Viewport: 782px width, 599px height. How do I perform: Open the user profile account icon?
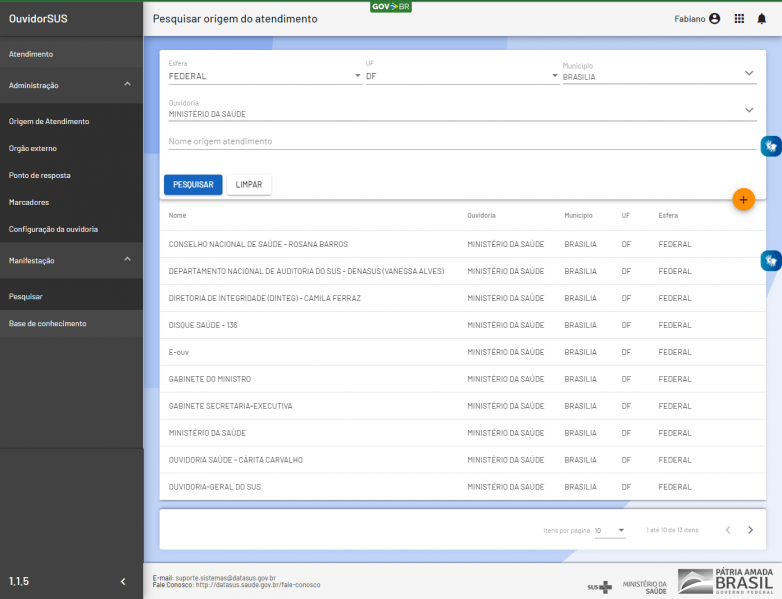point(714,18)
